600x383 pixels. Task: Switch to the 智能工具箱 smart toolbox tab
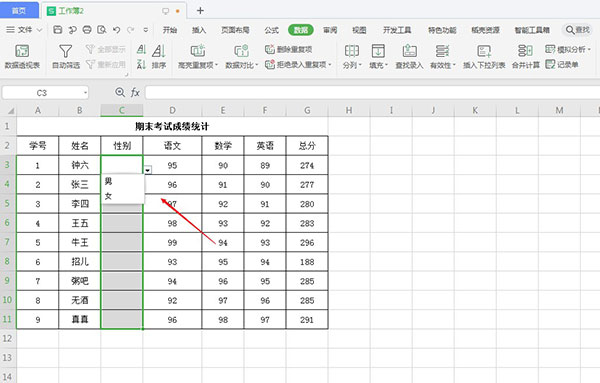click(532, 30)
